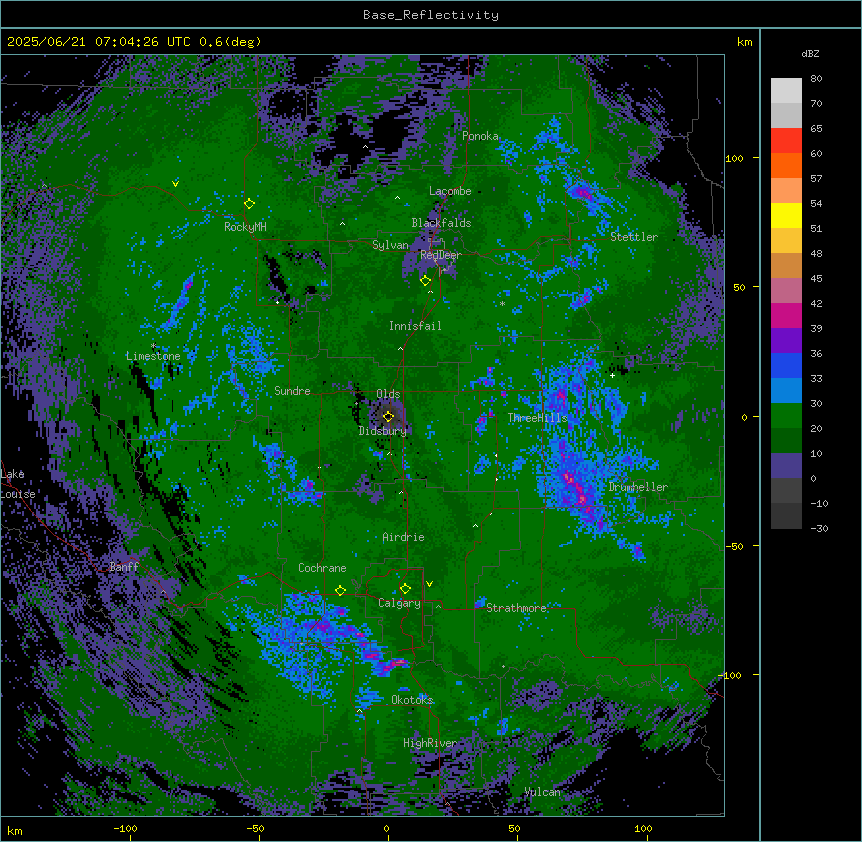Click the Airdrie label
This screenshot has height=842, width=862.
tap(403, 537)
